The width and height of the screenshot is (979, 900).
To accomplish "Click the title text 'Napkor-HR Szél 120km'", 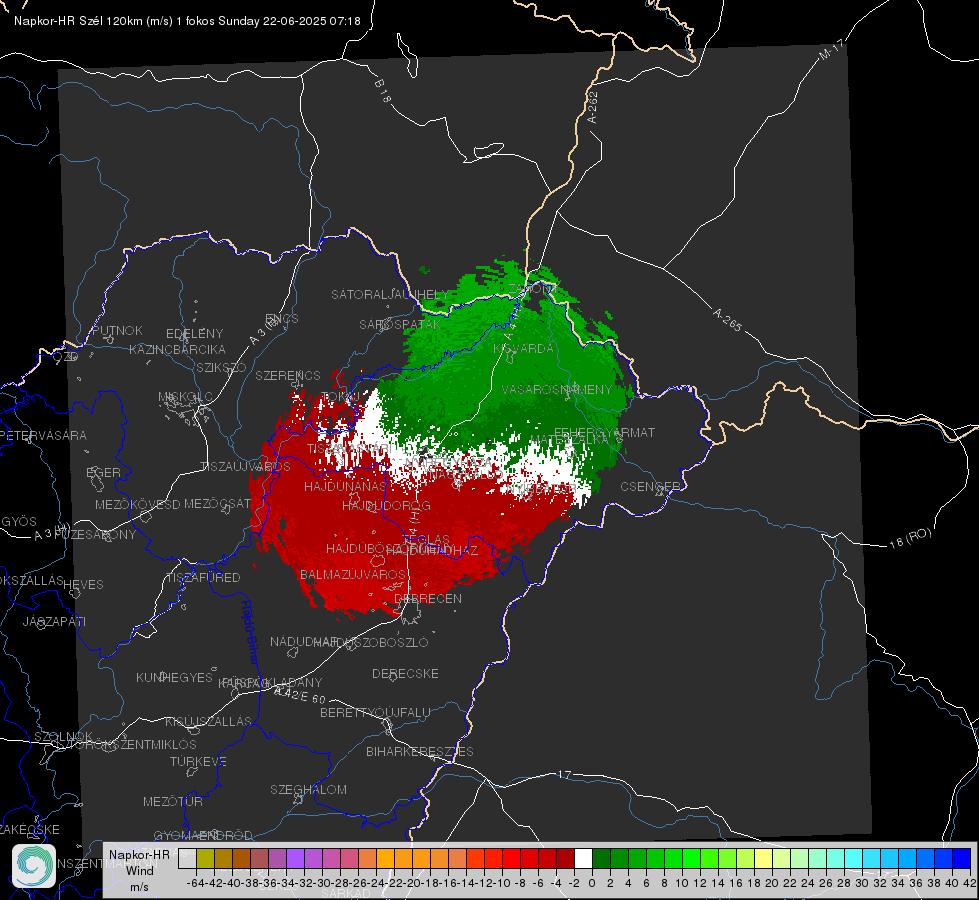I will pos(79,21).
